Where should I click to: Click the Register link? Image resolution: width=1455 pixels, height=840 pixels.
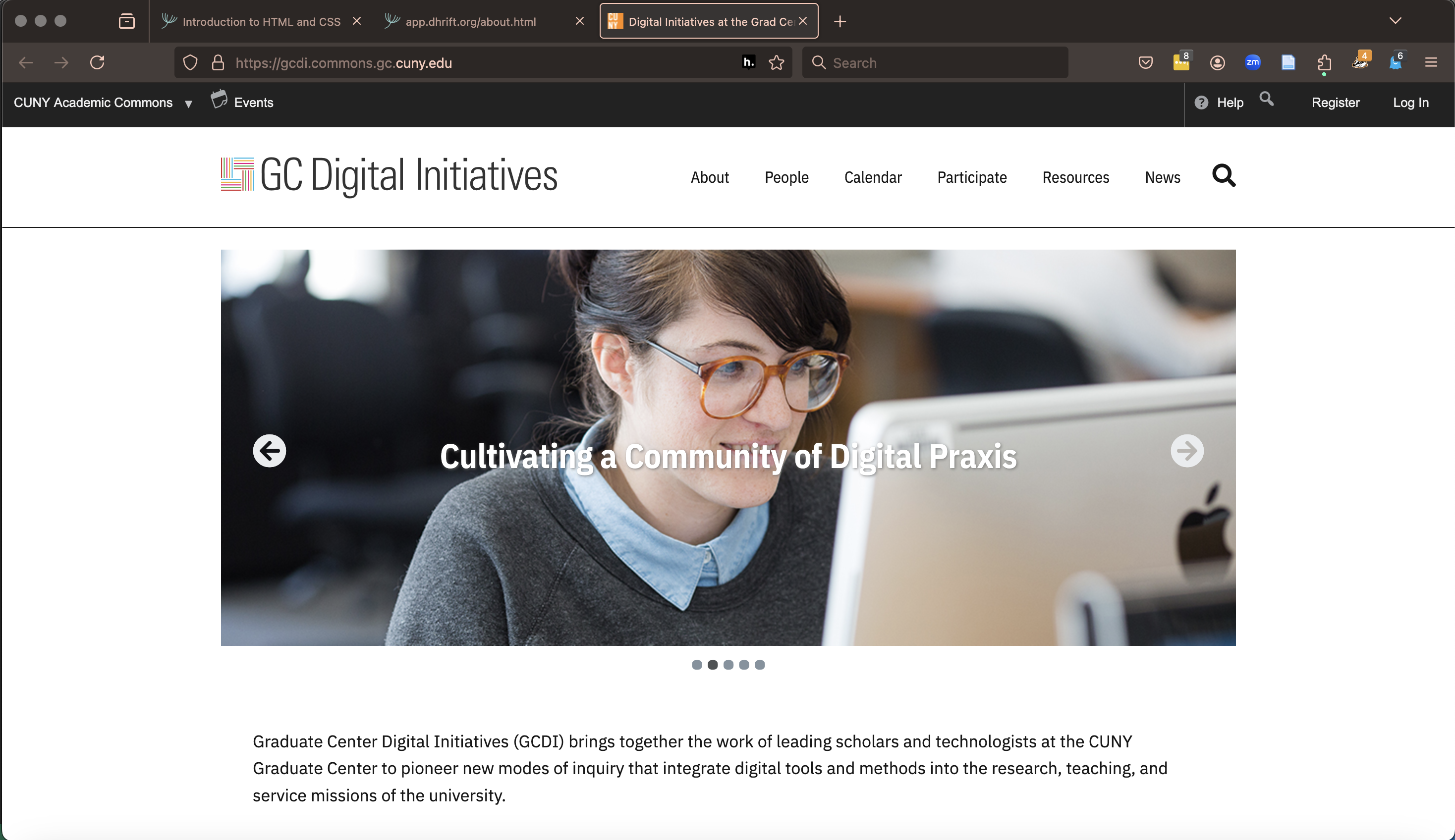pyautogui.click(x=1335, y=103)
